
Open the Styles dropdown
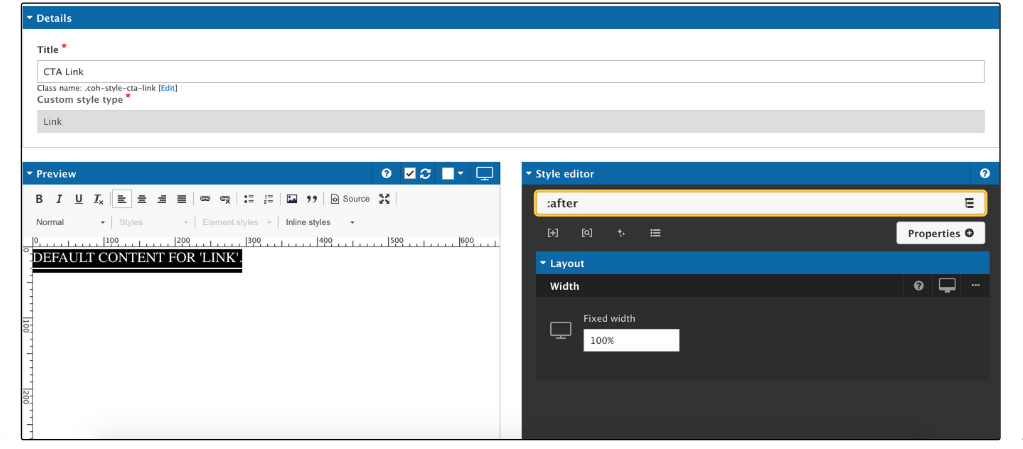coord(155,223)
